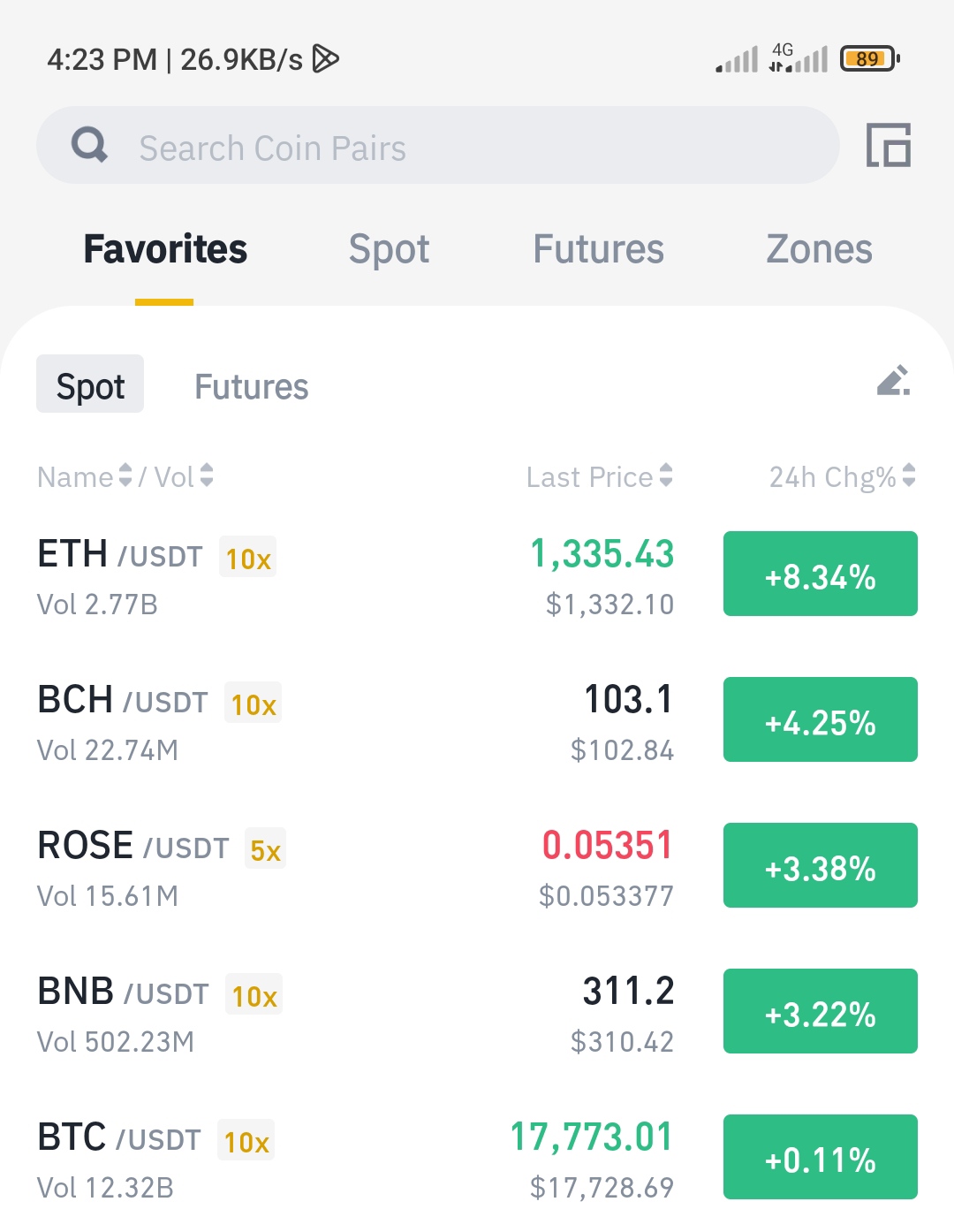954x1232 pixels.
Task: Select the Futures sub-filter chip
Action: point(252,386)
